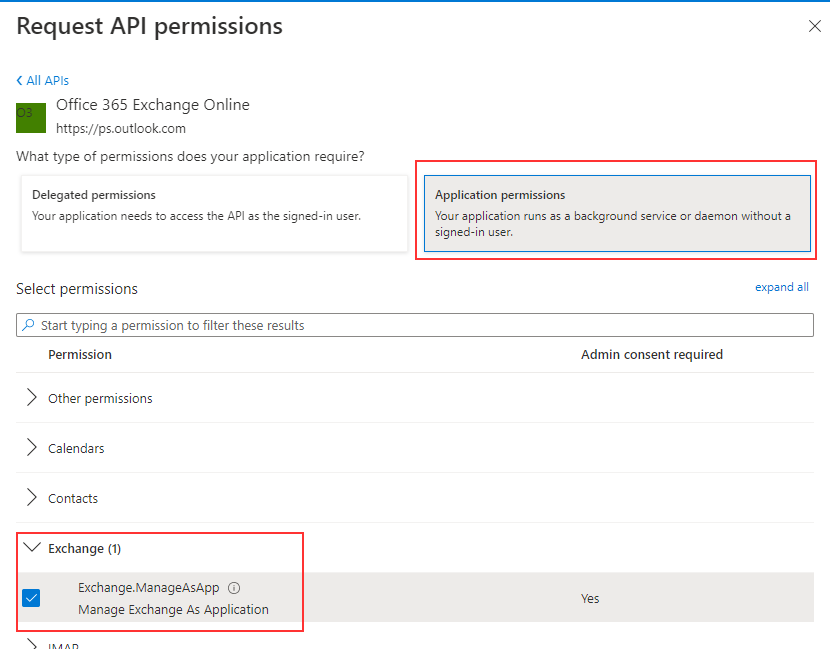Click the expand all link
This screenshot has height=649, width=830.
coord(781,287)
